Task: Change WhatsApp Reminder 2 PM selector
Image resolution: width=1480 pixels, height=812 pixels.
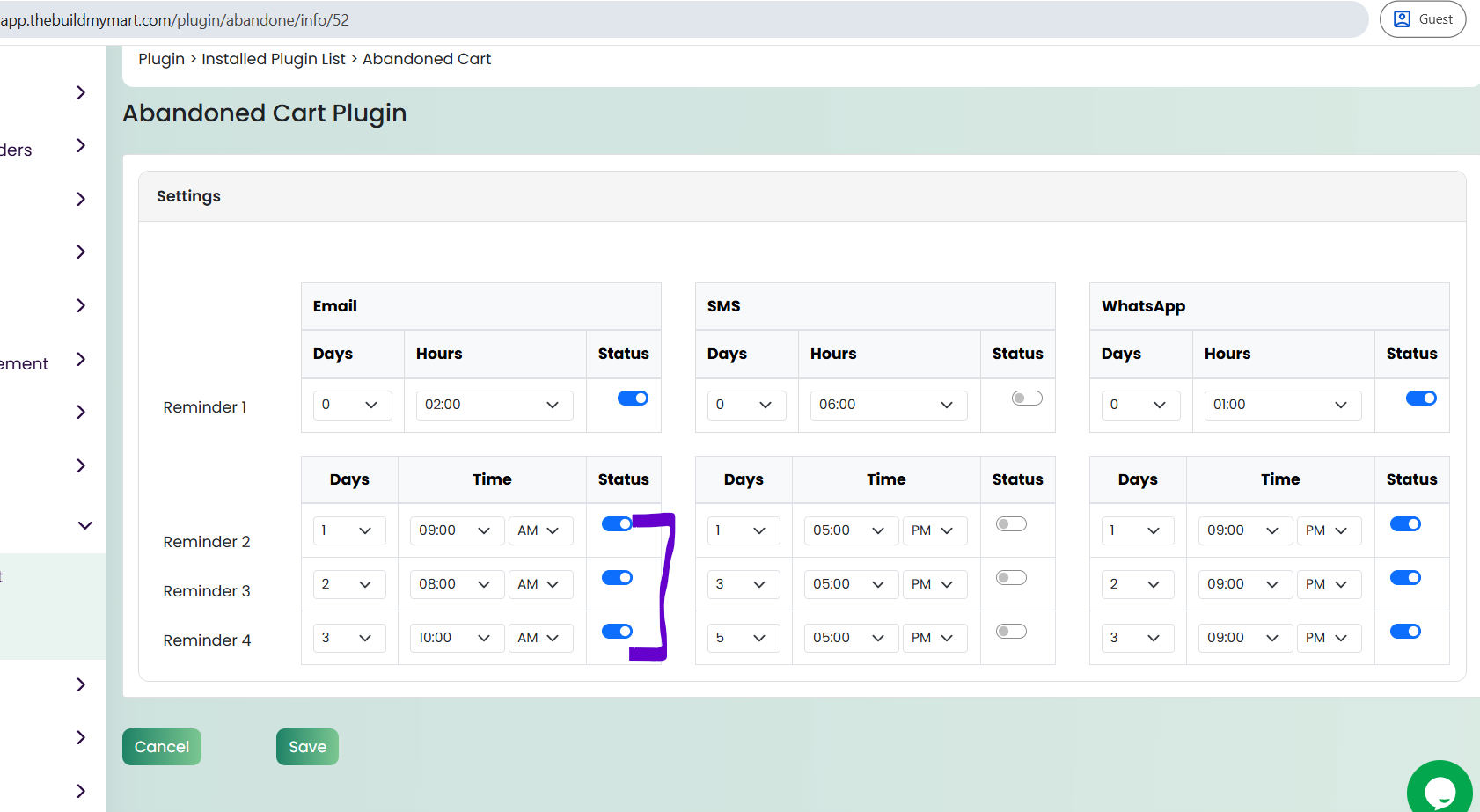Action: point(1329,530)
